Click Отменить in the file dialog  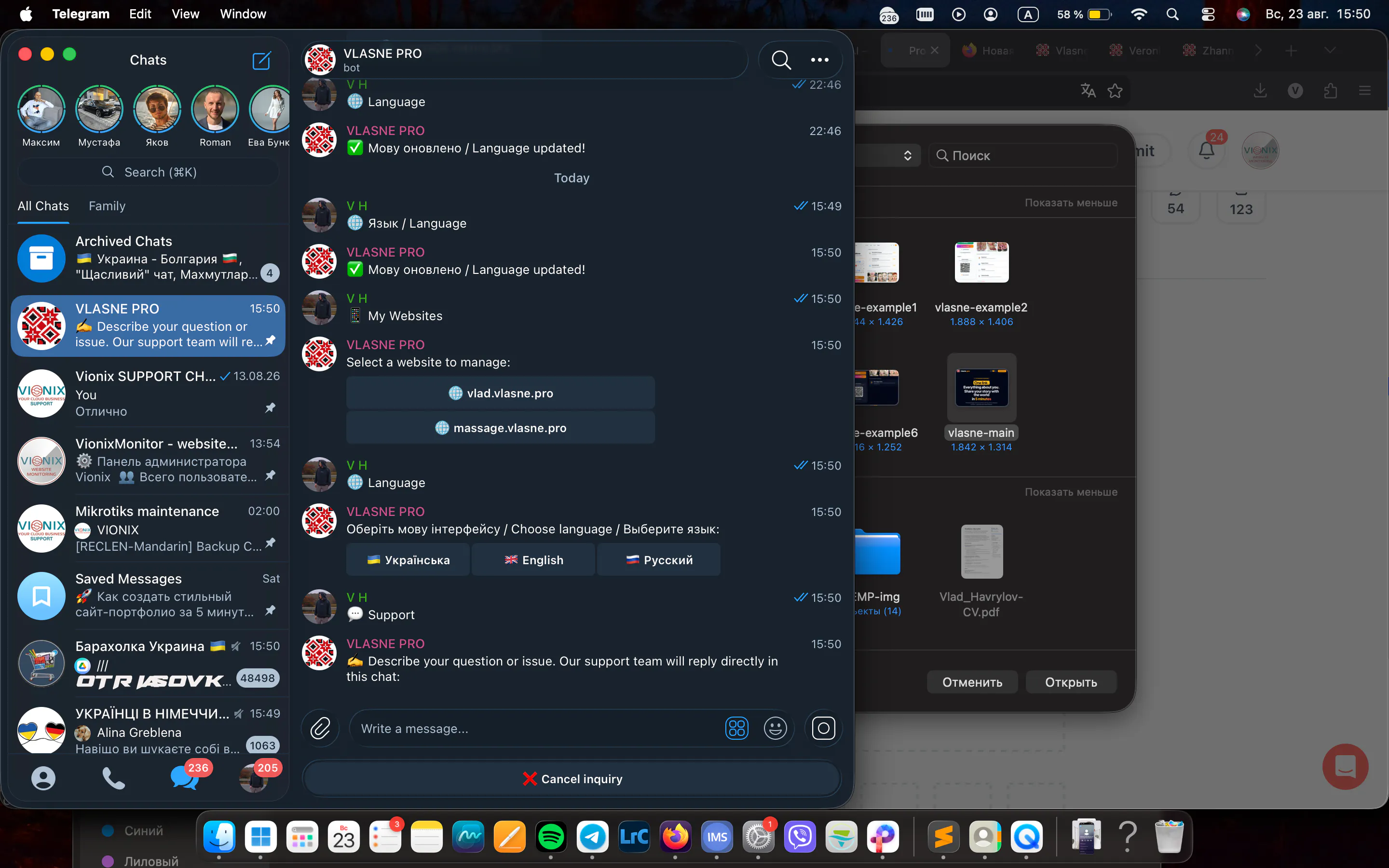972,682
